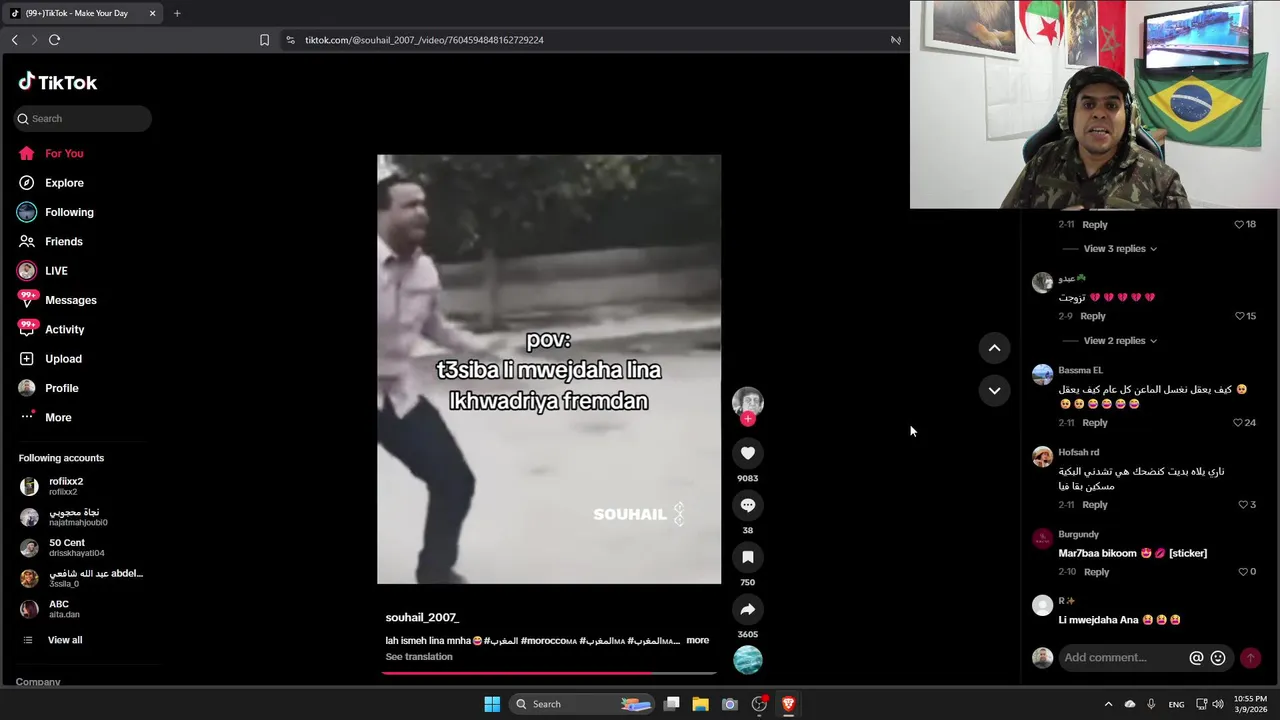The width and height of the screenshot is (1280, 720).
Task: Open the emoji picker in comment box
Action: click(x=1218, y=658)
